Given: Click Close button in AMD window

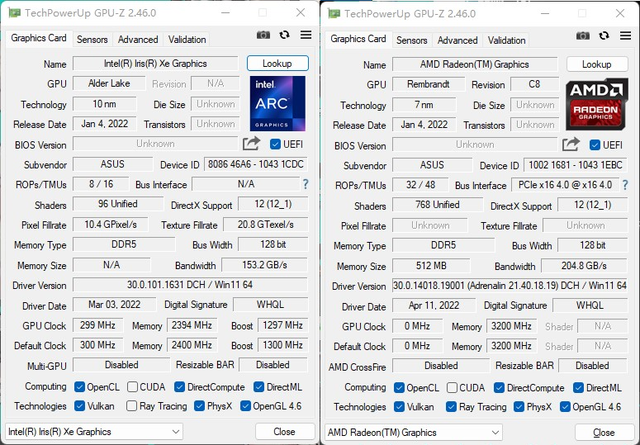Looking at the screenshot, I should pos(604,432).
